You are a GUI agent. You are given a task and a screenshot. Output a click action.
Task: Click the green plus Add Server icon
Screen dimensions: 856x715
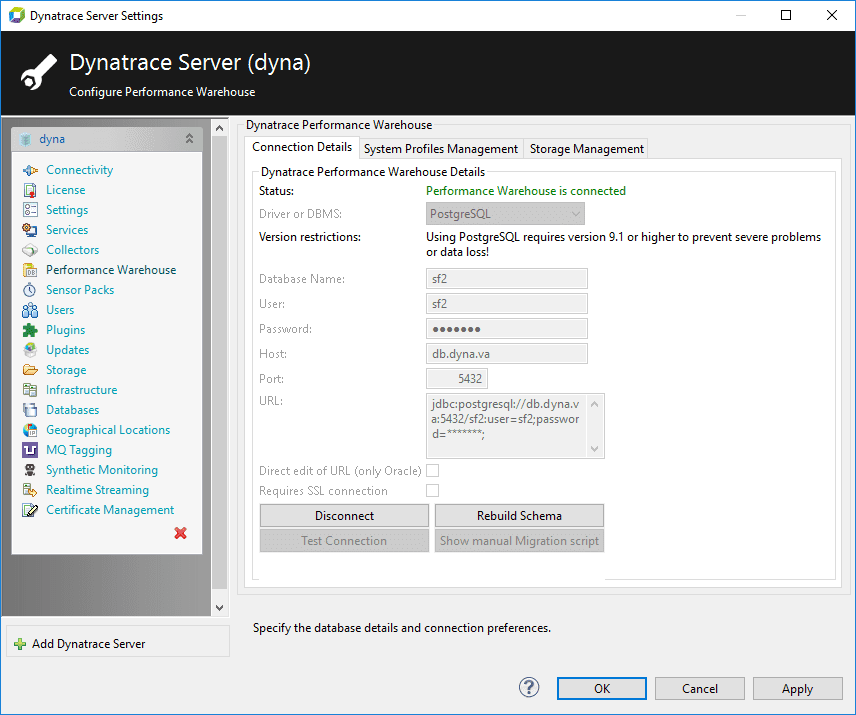click(x=20, y=644)
